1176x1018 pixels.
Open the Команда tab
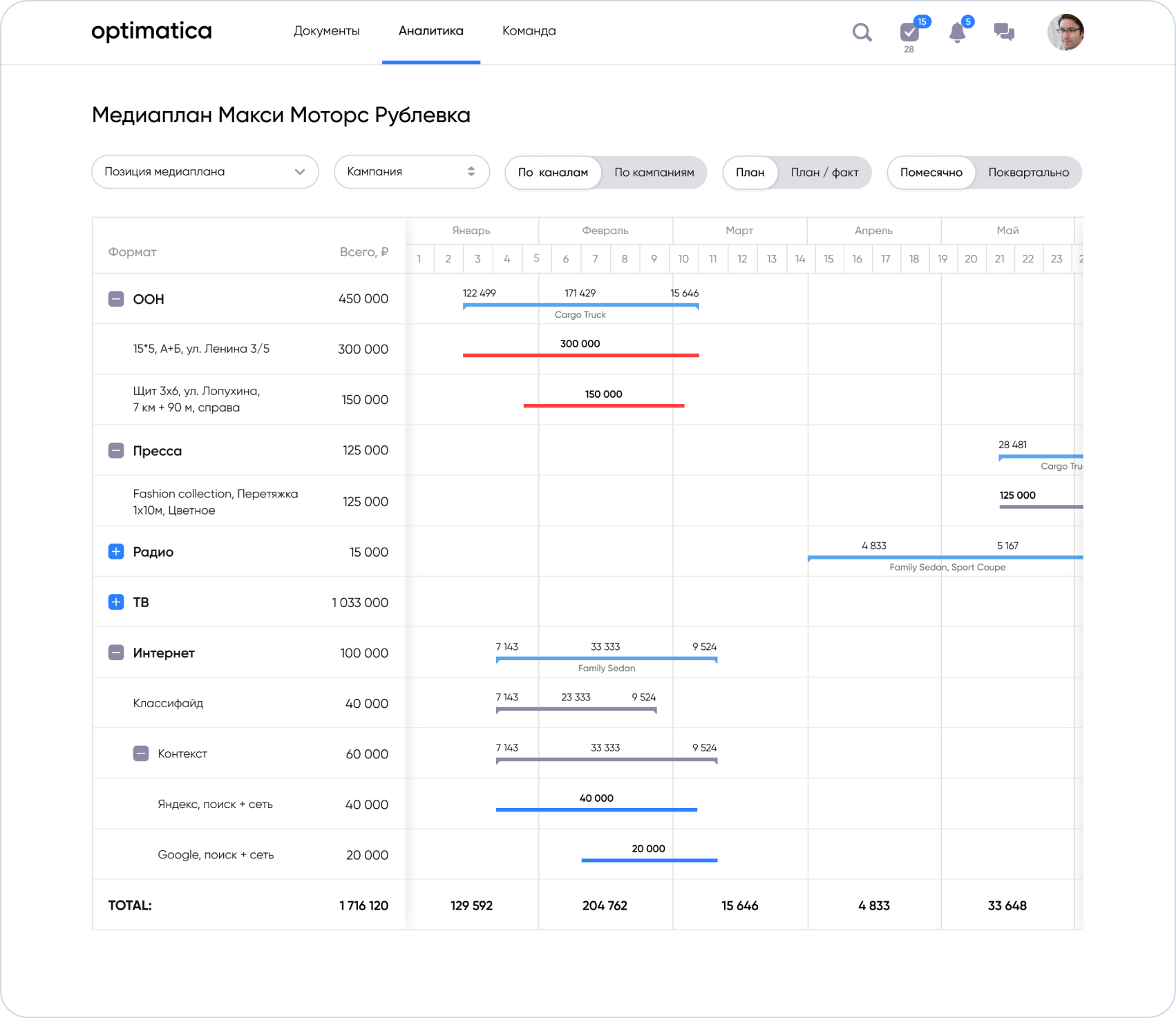[x=529, y=31]
